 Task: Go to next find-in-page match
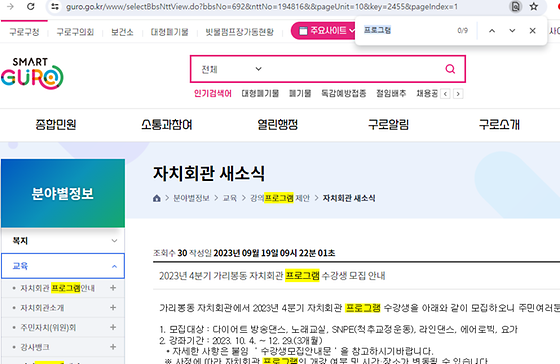coord(512,31)
